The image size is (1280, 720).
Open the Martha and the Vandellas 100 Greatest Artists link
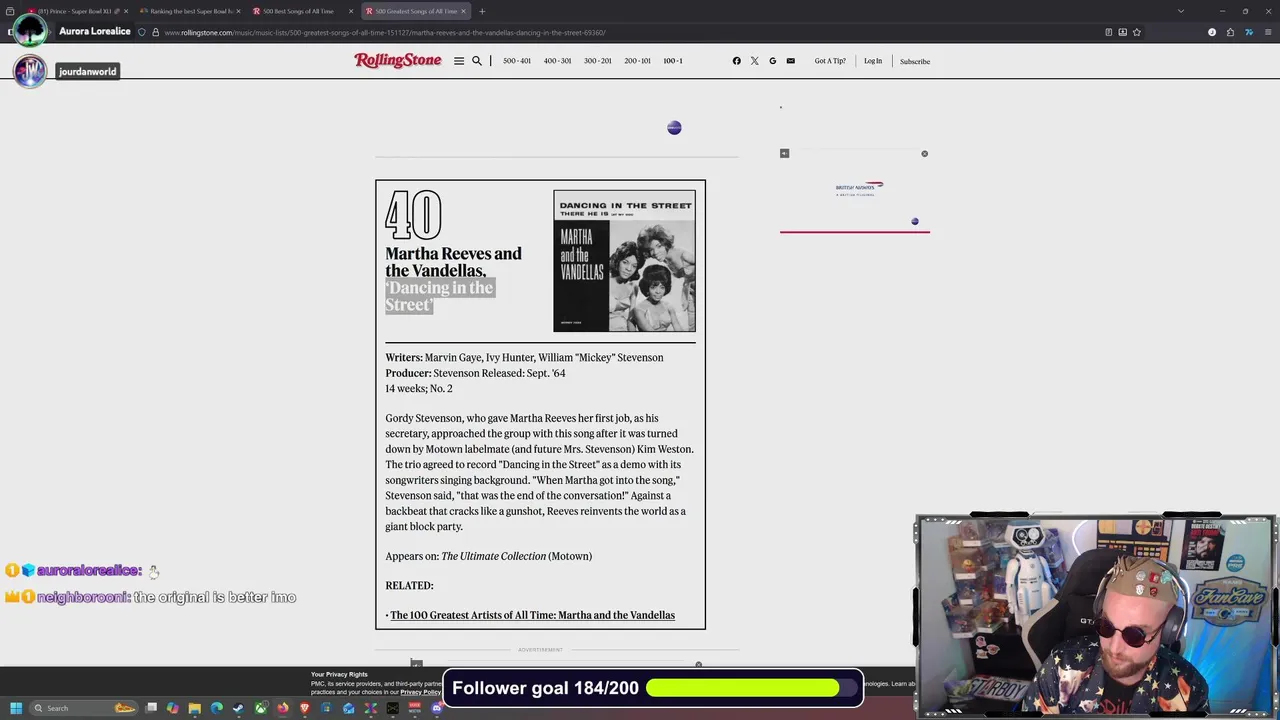click(532, 615)
